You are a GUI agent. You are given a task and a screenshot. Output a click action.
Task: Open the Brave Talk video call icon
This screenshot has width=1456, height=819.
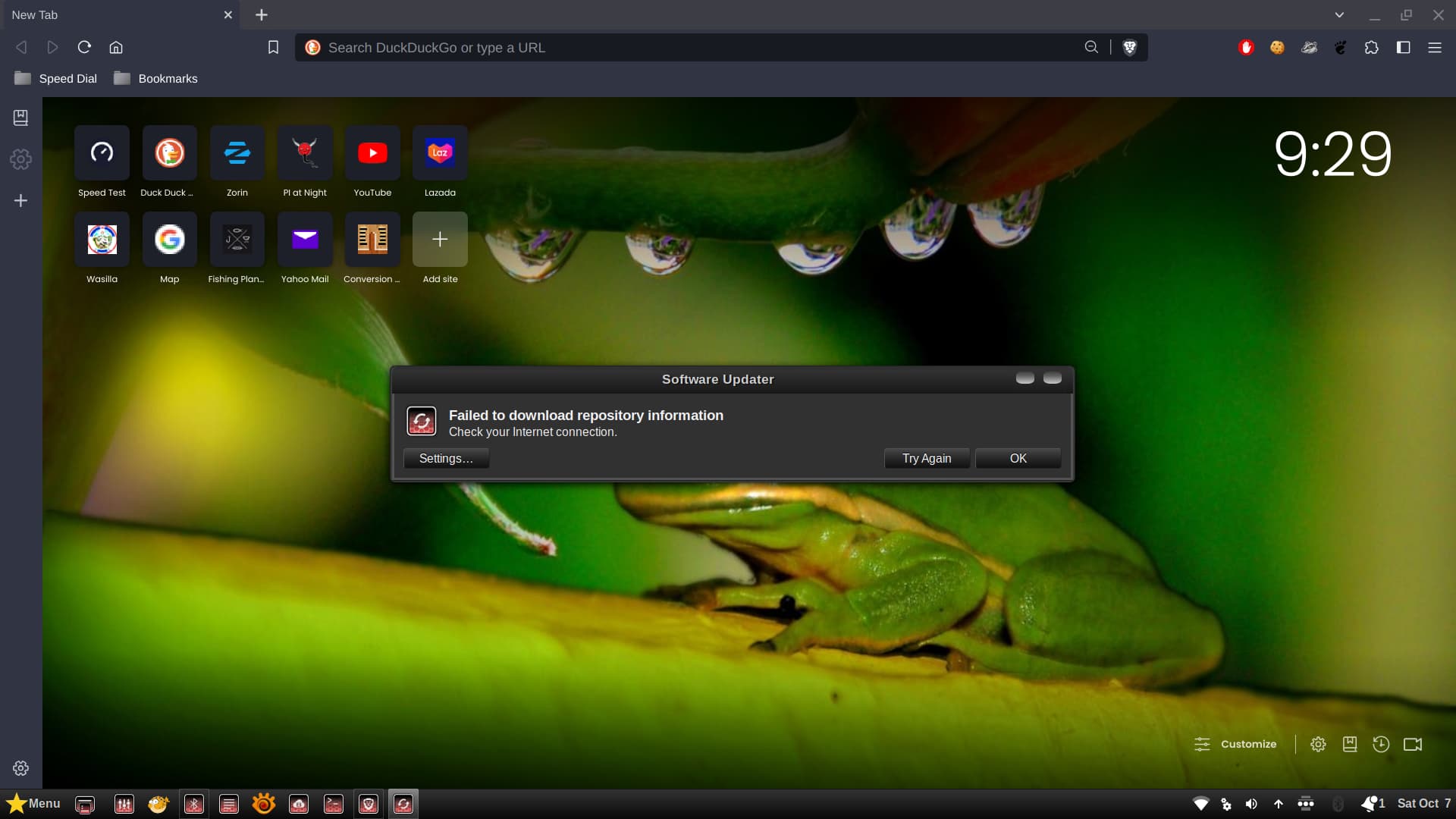(1413, 744)
